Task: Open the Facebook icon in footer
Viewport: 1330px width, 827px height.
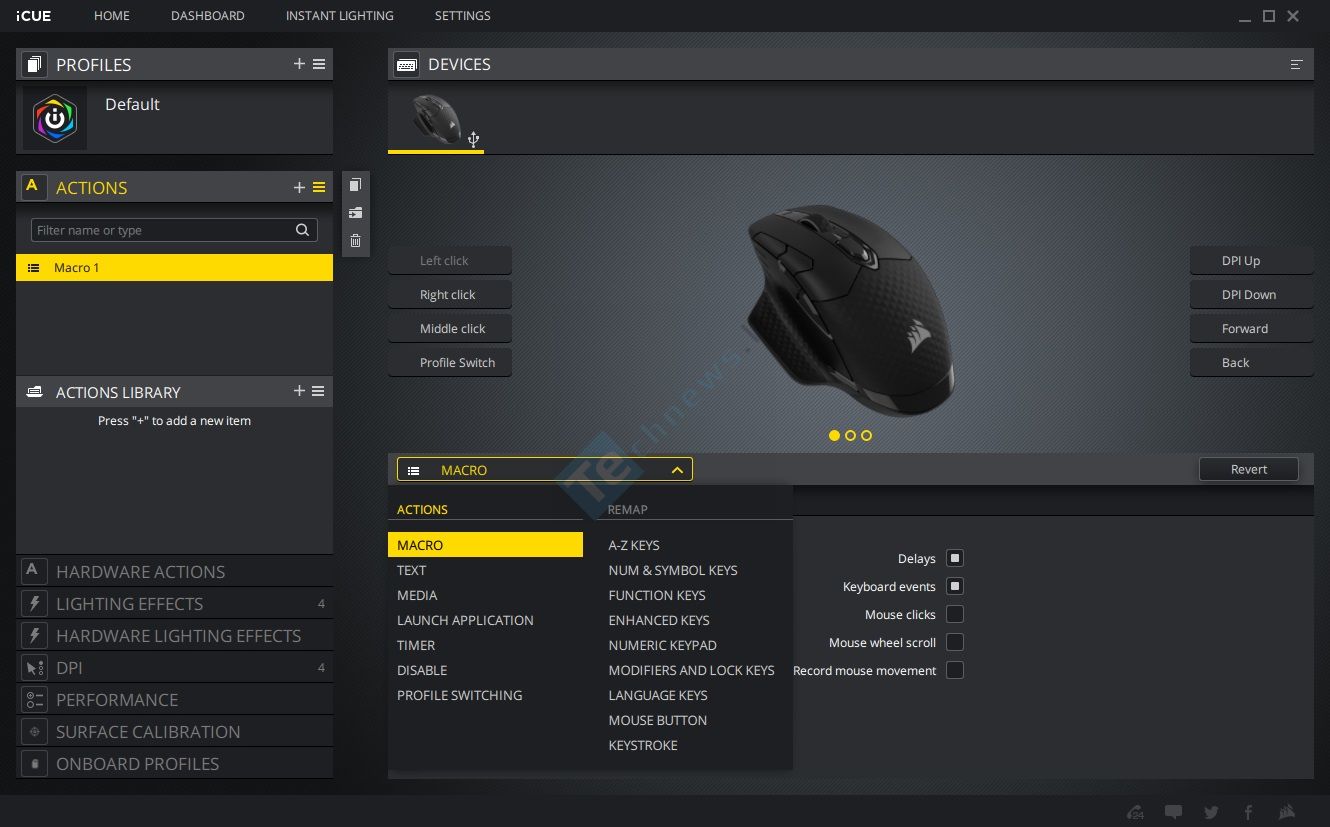Action: click(x=1248, y=812)
